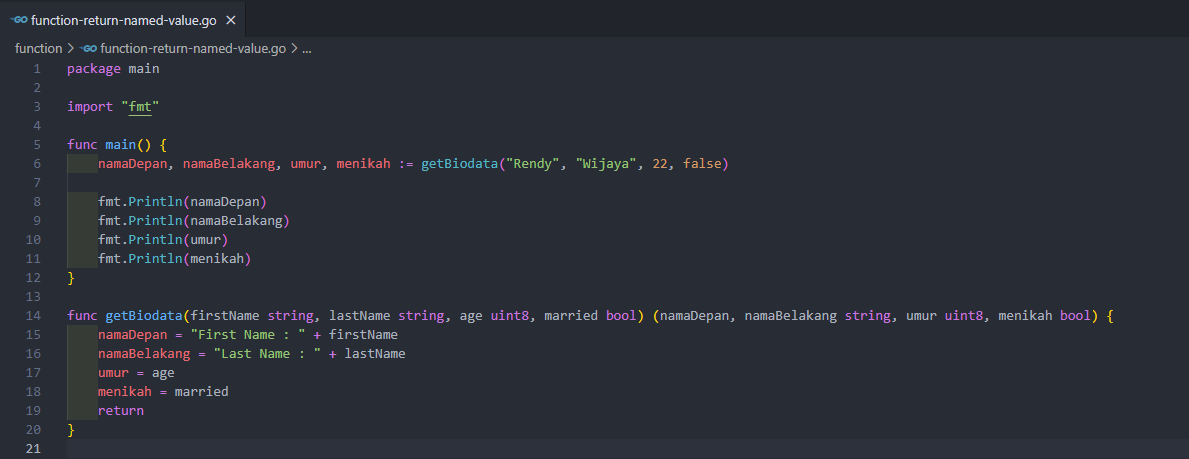Click the closing brace on line 20
This screenshot has width=1189, height=459.
click(x=71, y=429)
